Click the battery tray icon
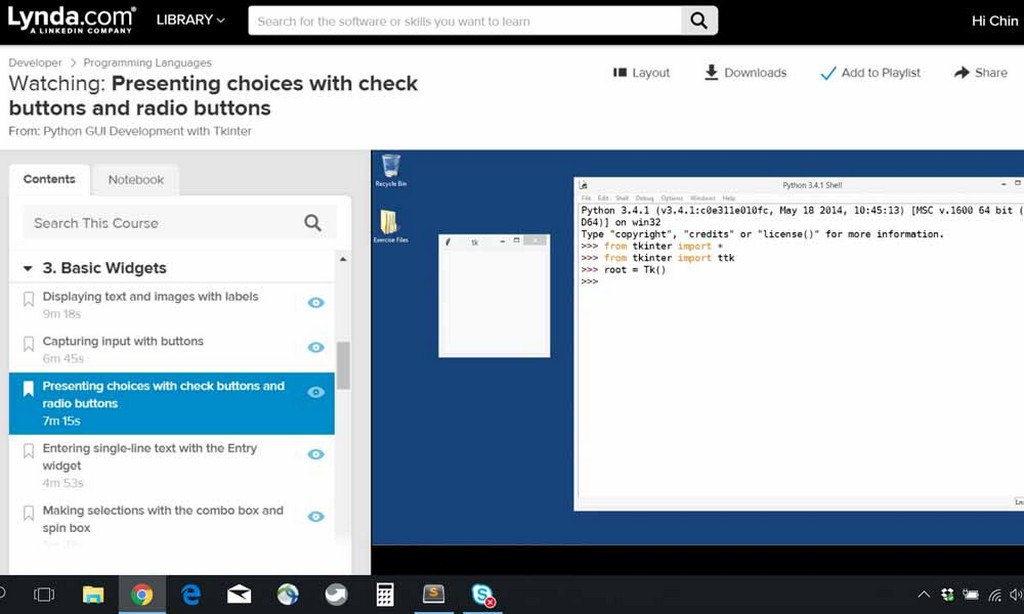 tap(970, 594)
